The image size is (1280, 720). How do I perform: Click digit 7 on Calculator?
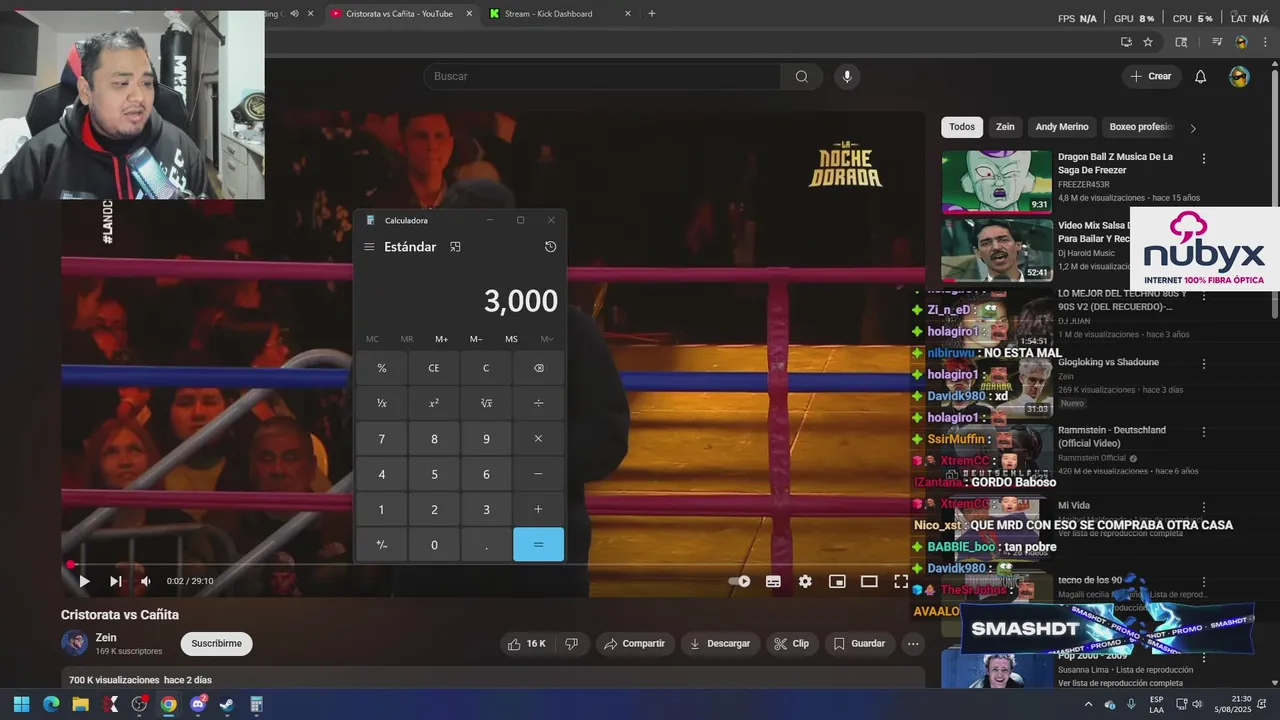pyautogui.click(x=381, y=439)
